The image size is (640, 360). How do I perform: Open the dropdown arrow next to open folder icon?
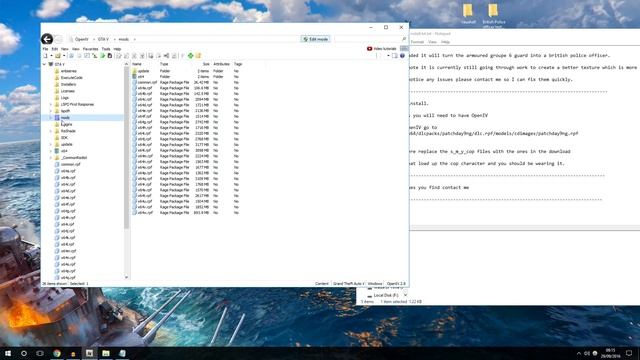click(x=64, y=56)
